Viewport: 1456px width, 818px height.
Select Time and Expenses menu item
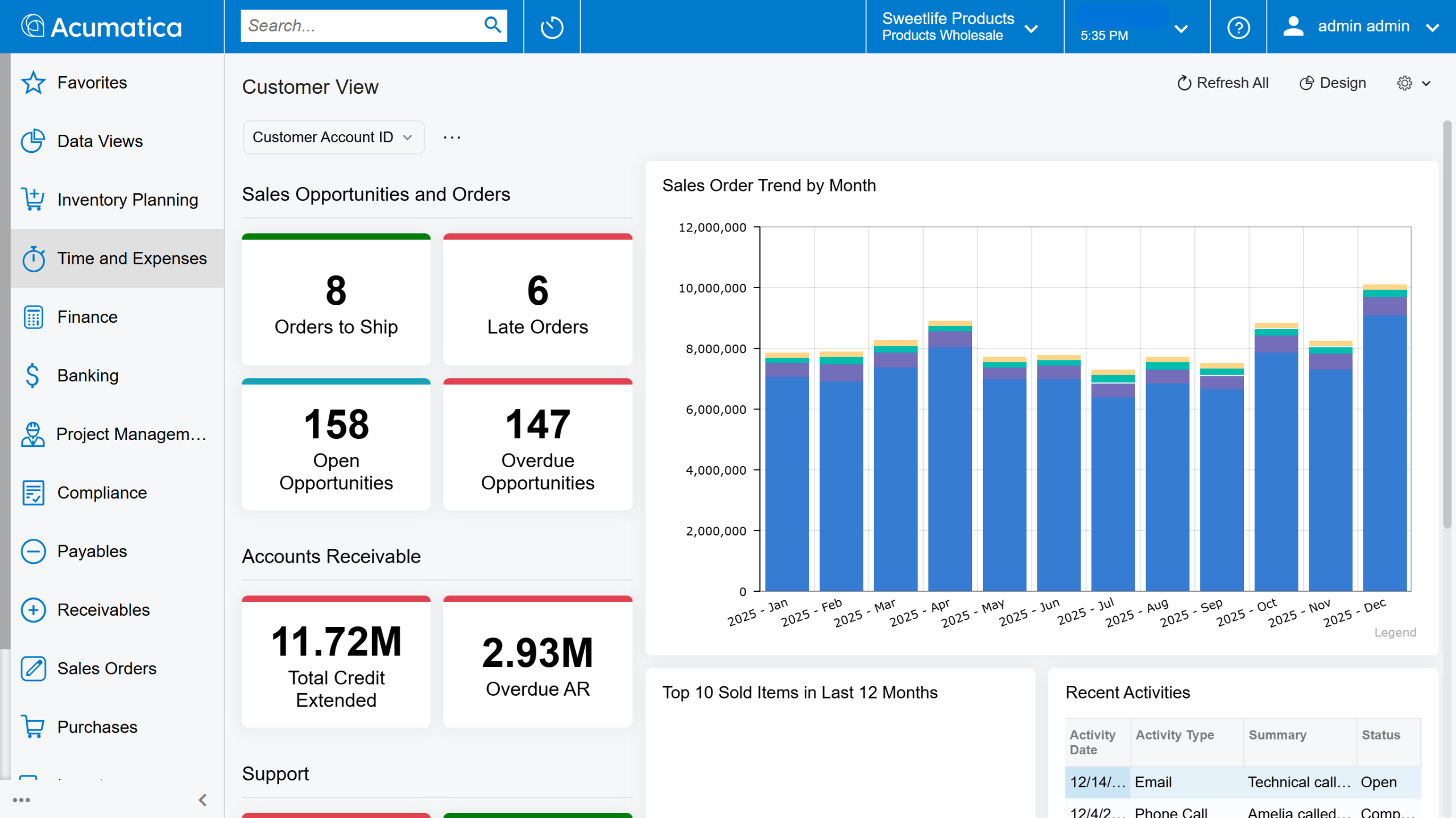[x=131, y=258]
